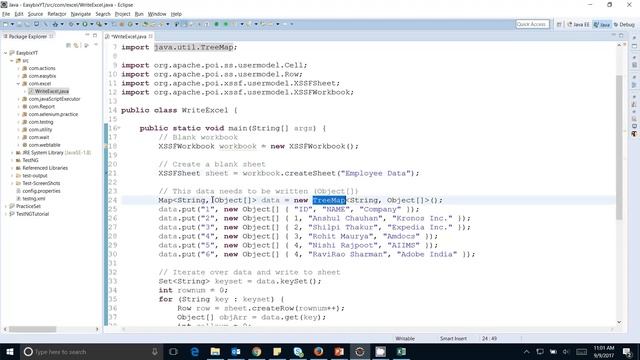Close the WriteExcel.java editor tab
Image resolution: width=640 pixels, height=360 pixels.
(x=151, y=36)
